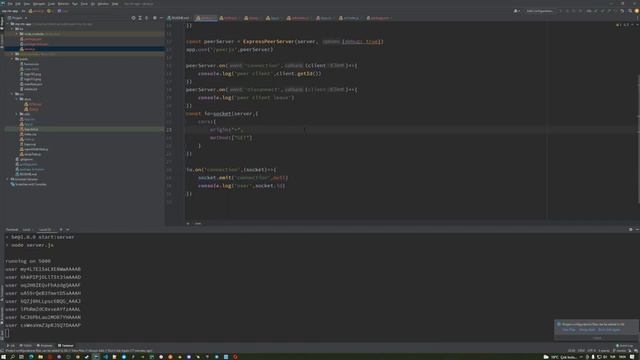Open the TODO tool window button
The width and height of the screenshot is (640, 360).
tap(25, 346)
